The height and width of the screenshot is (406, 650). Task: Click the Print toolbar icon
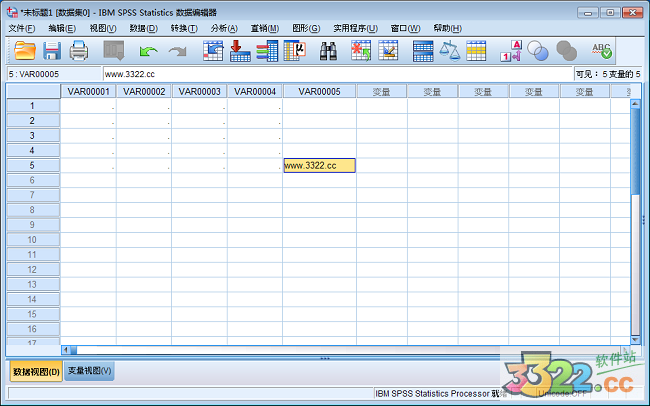pos(78,50)
